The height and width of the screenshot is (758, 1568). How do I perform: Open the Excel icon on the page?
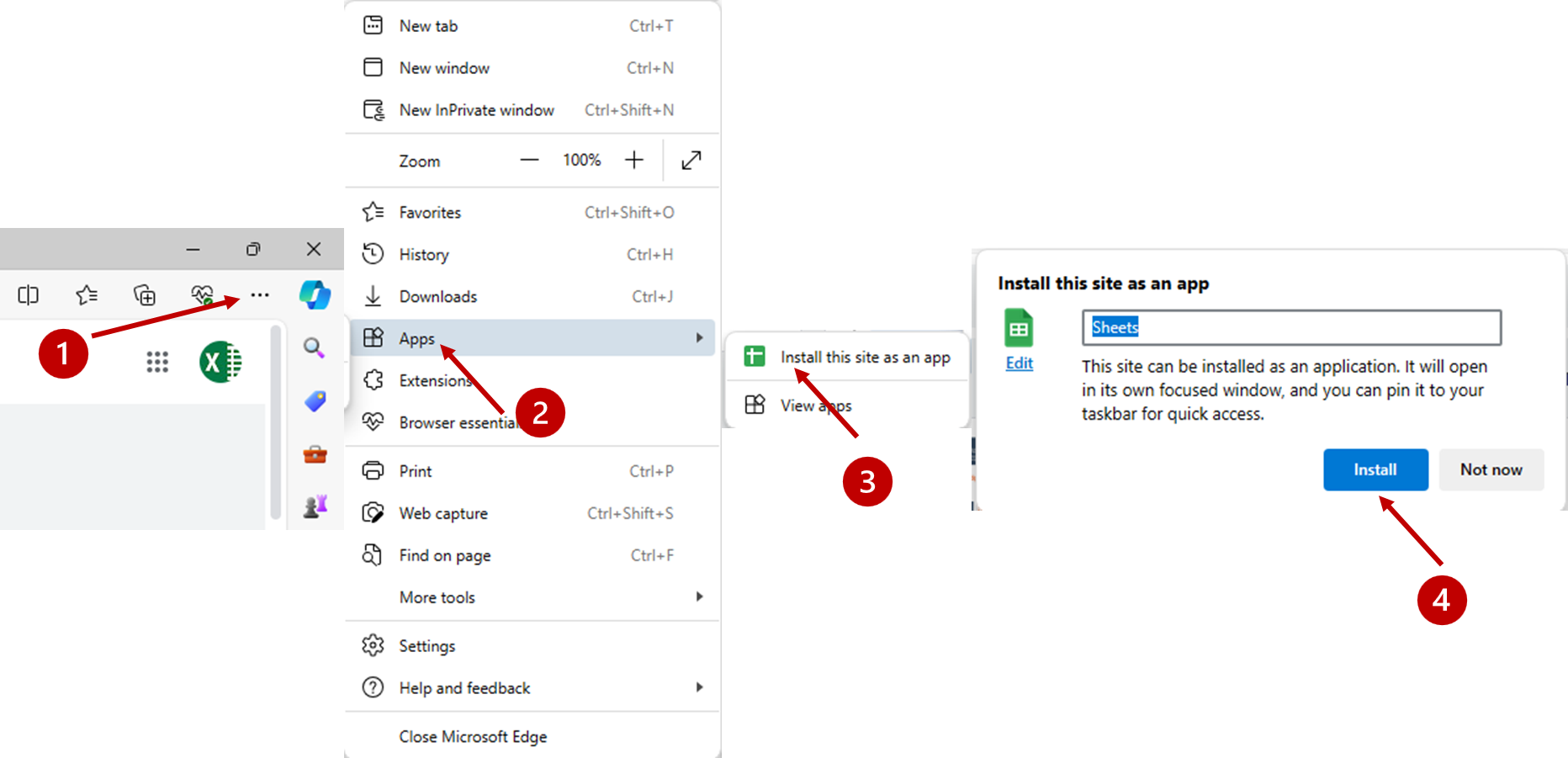pyautogui.click(x=220, y=363)
